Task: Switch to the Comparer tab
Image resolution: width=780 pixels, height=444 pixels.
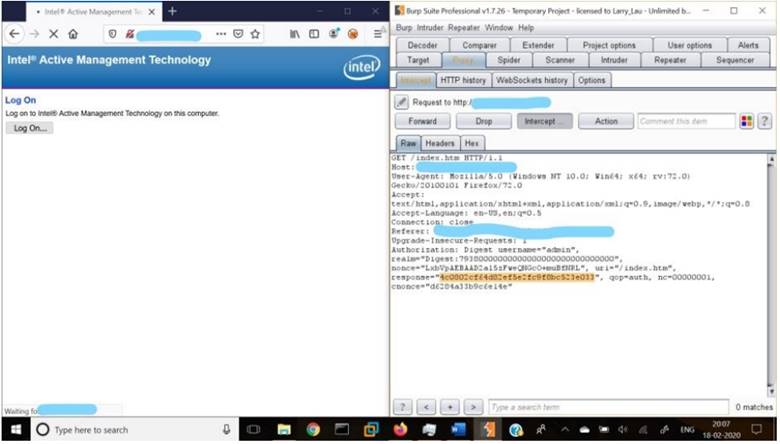Action: [x=479, y=45]
